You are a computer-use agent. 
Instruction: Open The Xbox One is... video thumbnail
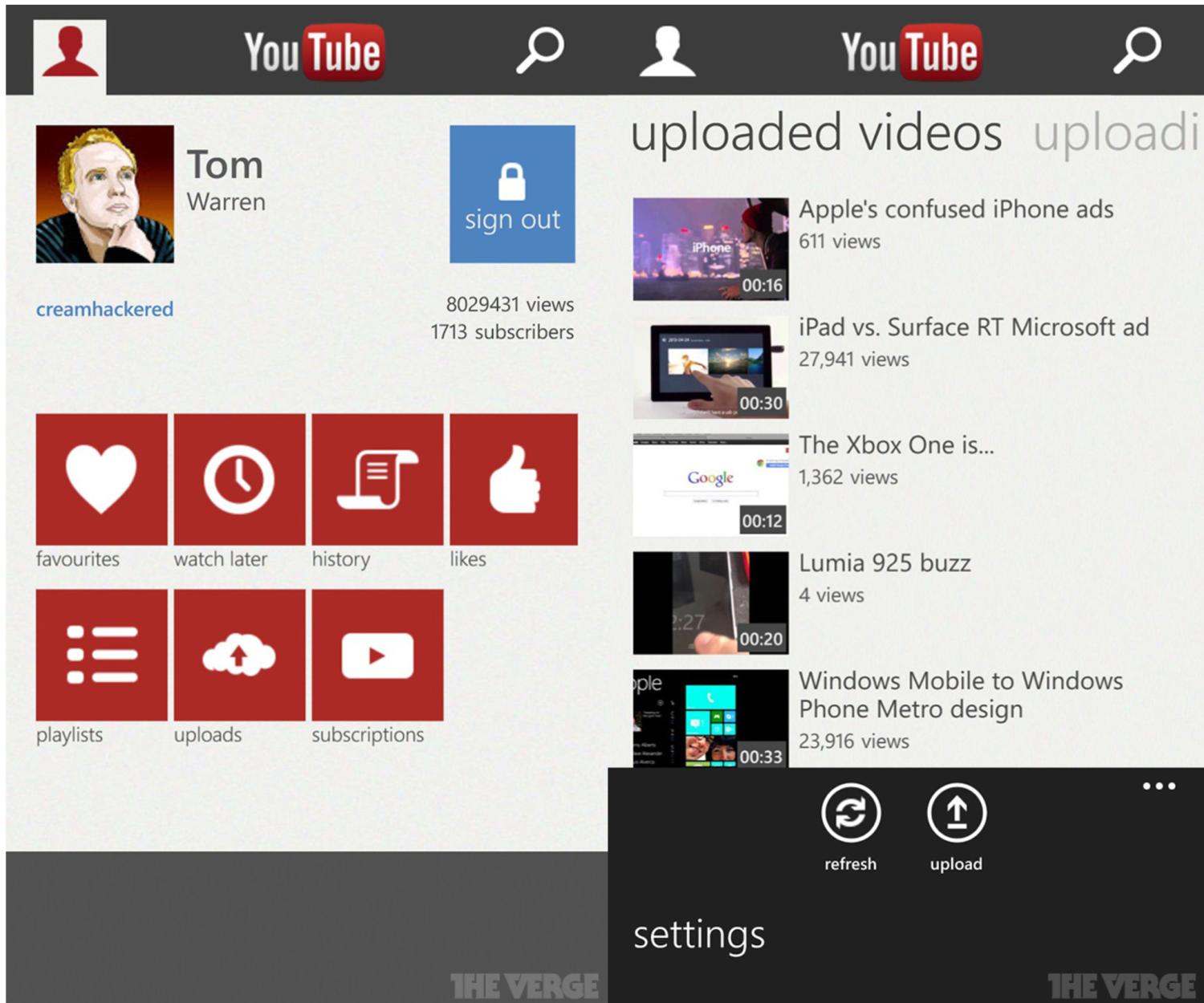coord(710,485)
